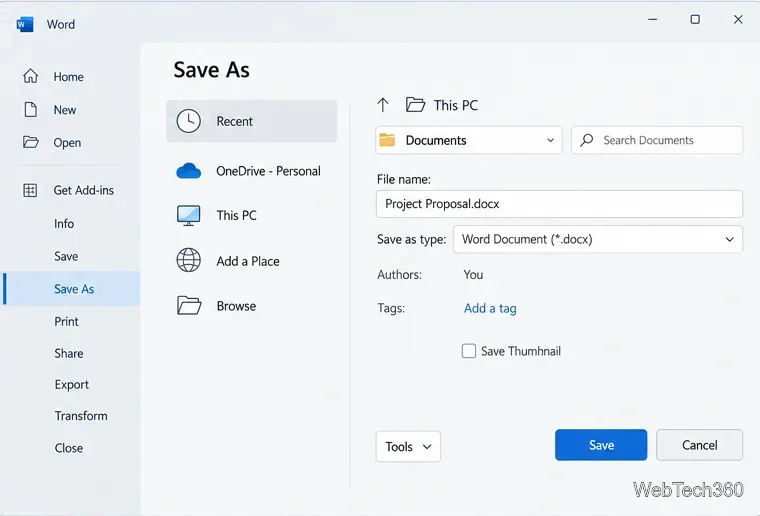This screenshot has width=760, height=516.
Task: Click the open folder icon beside This PC path
Action: click(x=415, y=105)
